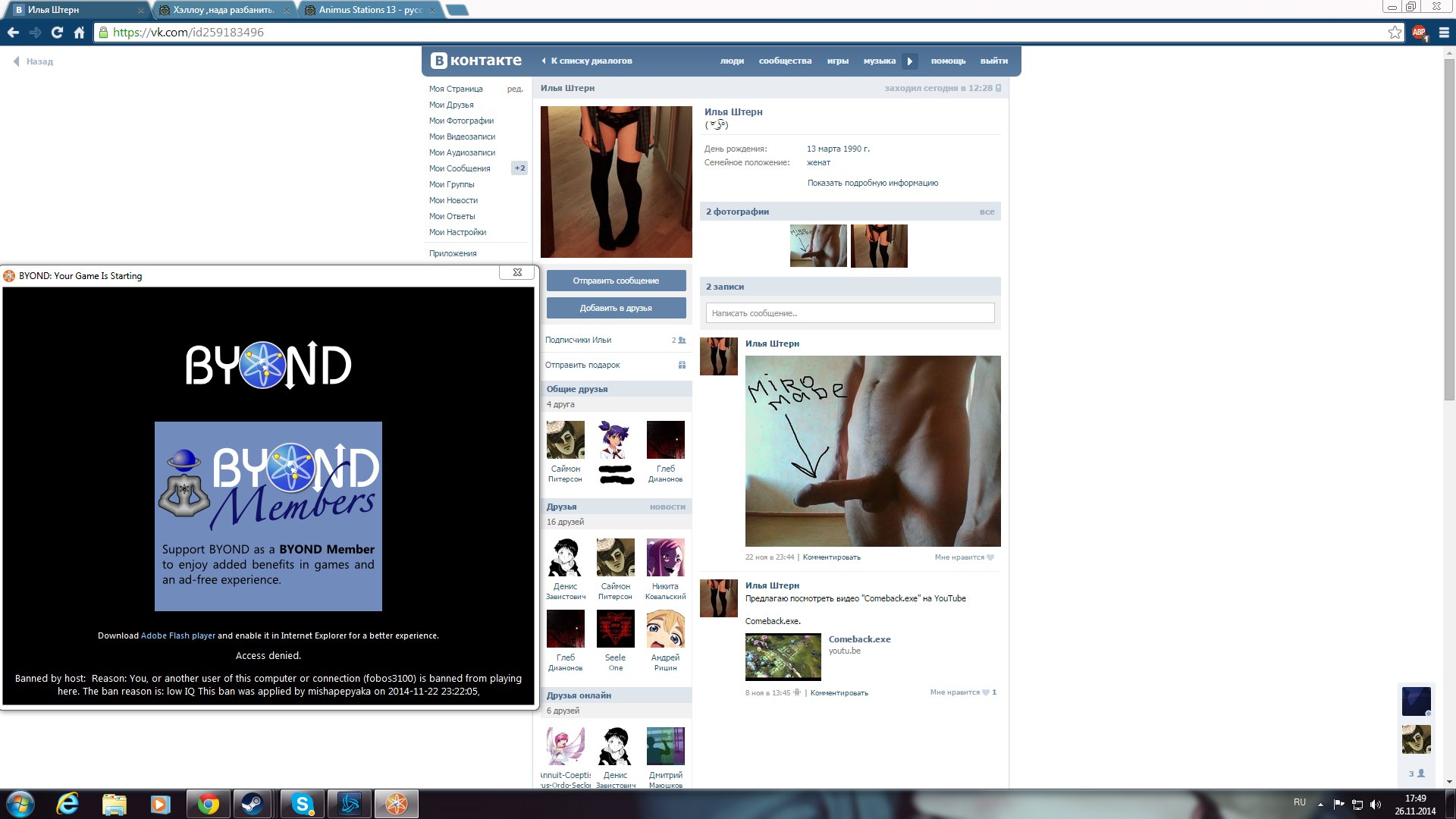Bookmark this page with the star icon

(x=1395, y=33)
